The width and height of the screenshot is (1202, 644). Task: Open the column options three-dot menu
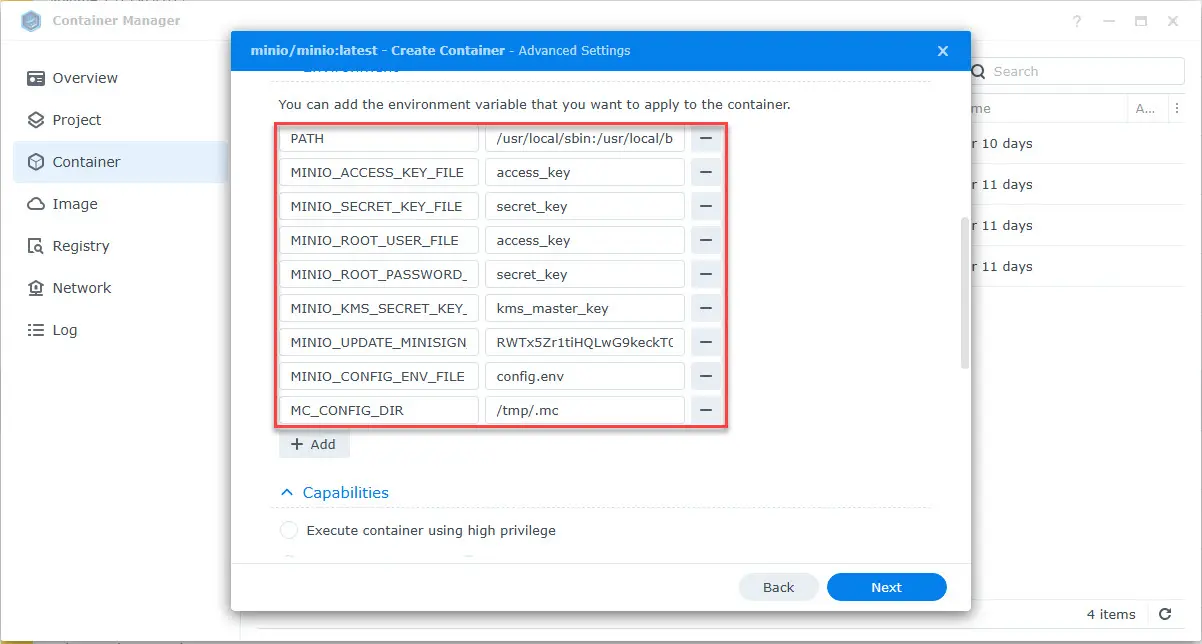(1176, 108)
